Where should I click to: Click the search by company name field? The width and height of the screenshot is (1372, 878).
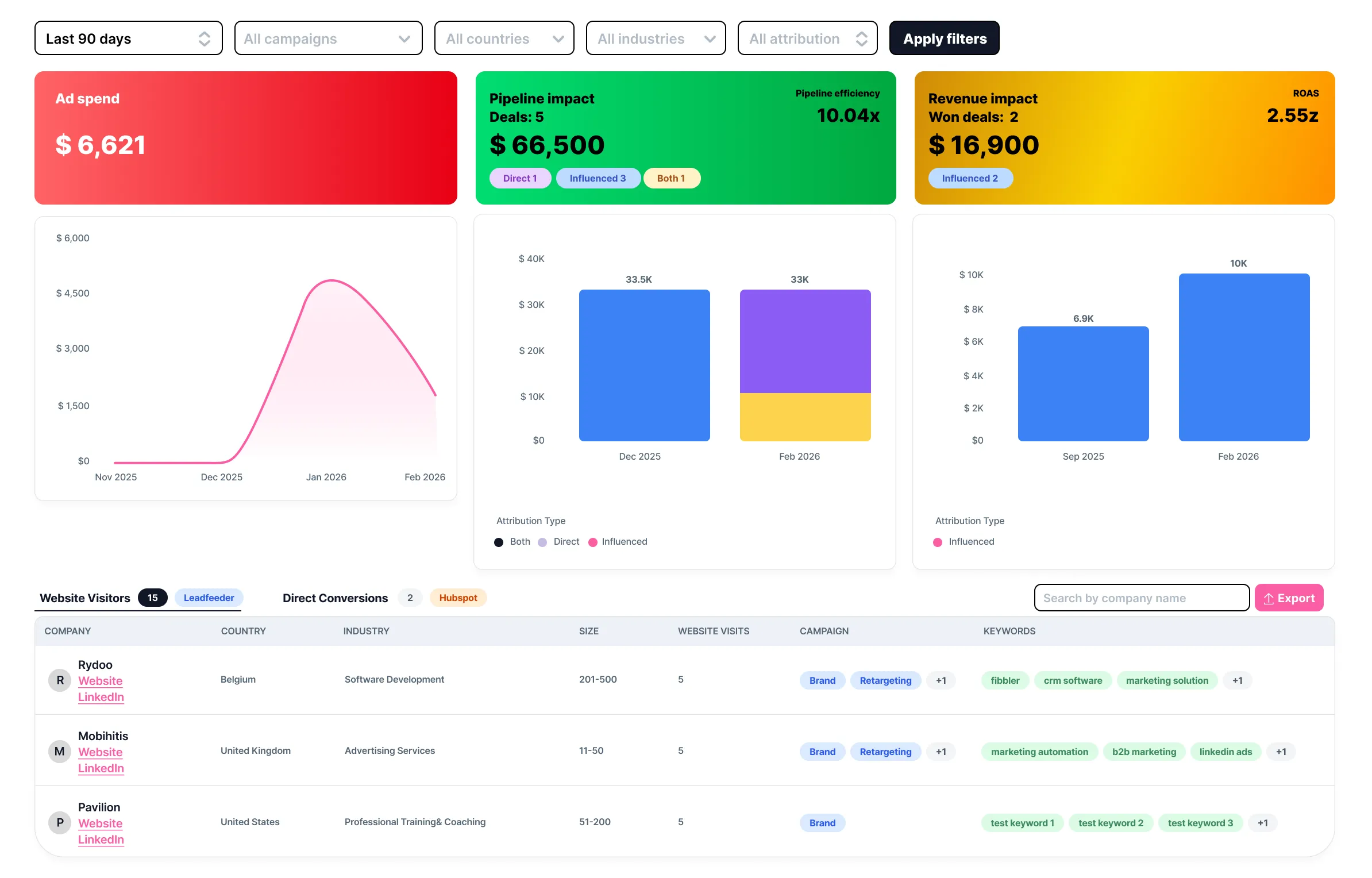[x=1141, y=598]
